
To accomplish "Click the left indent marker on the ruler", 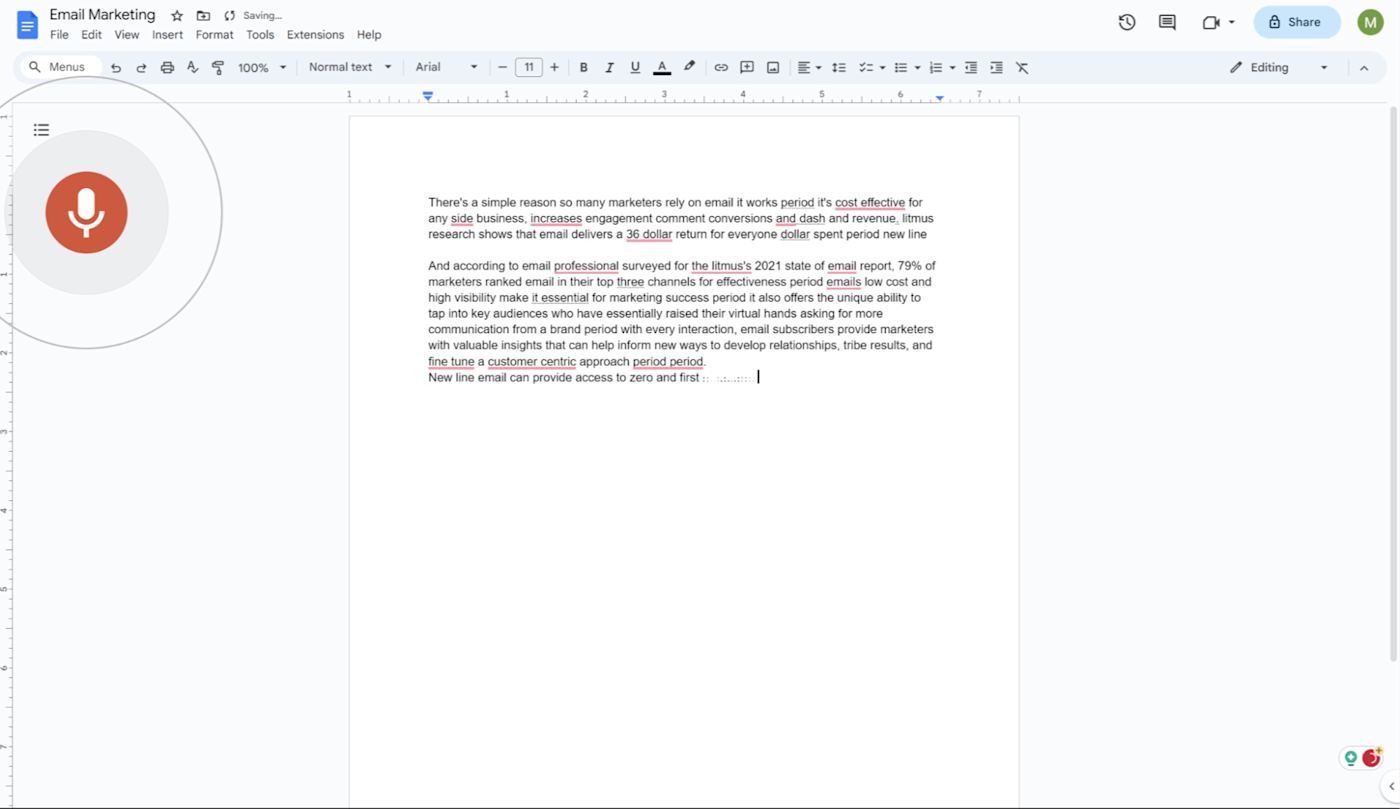I will (428, 97).
